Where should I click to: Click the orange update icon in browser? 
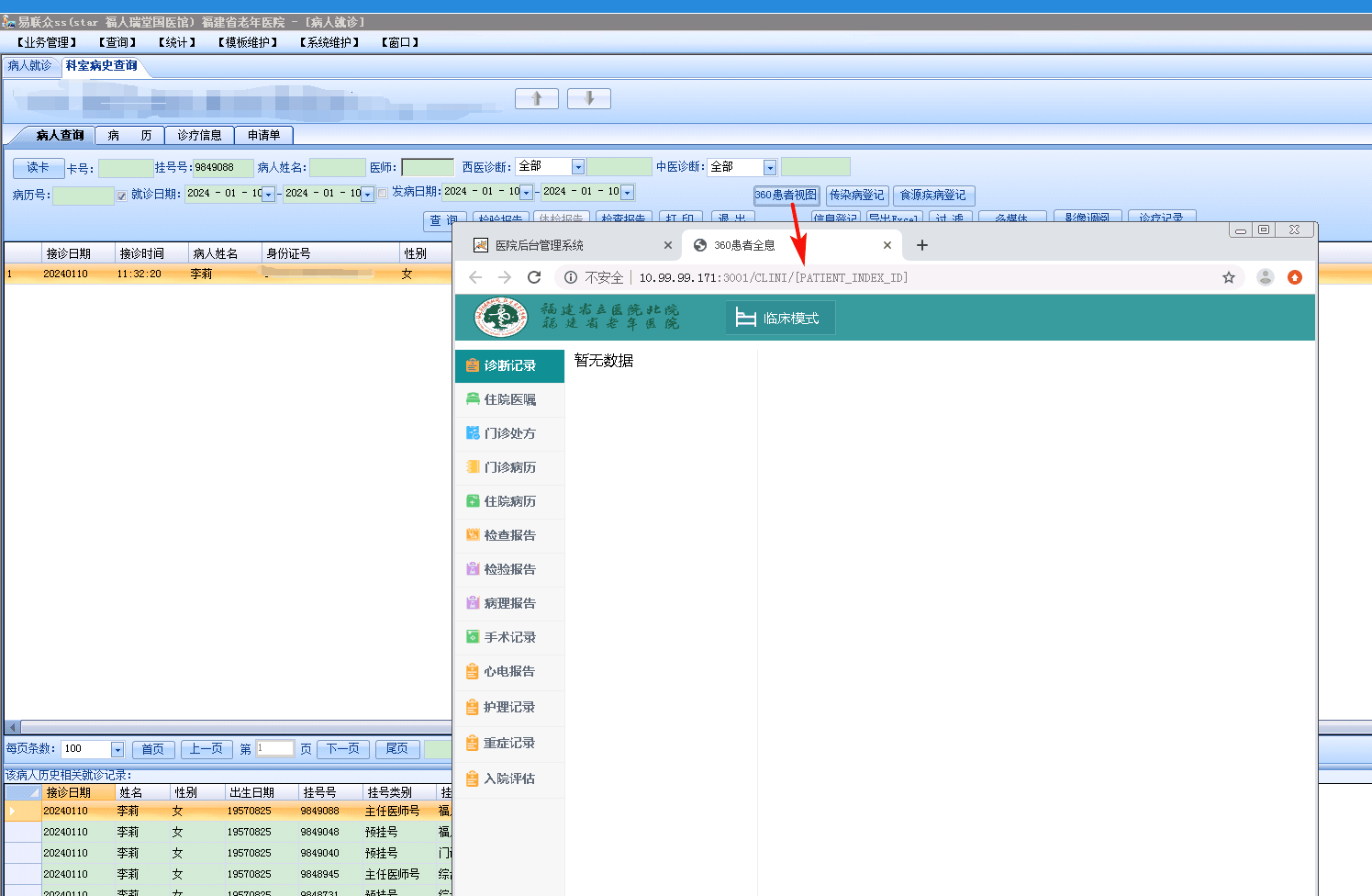(x=1295, y=277)
